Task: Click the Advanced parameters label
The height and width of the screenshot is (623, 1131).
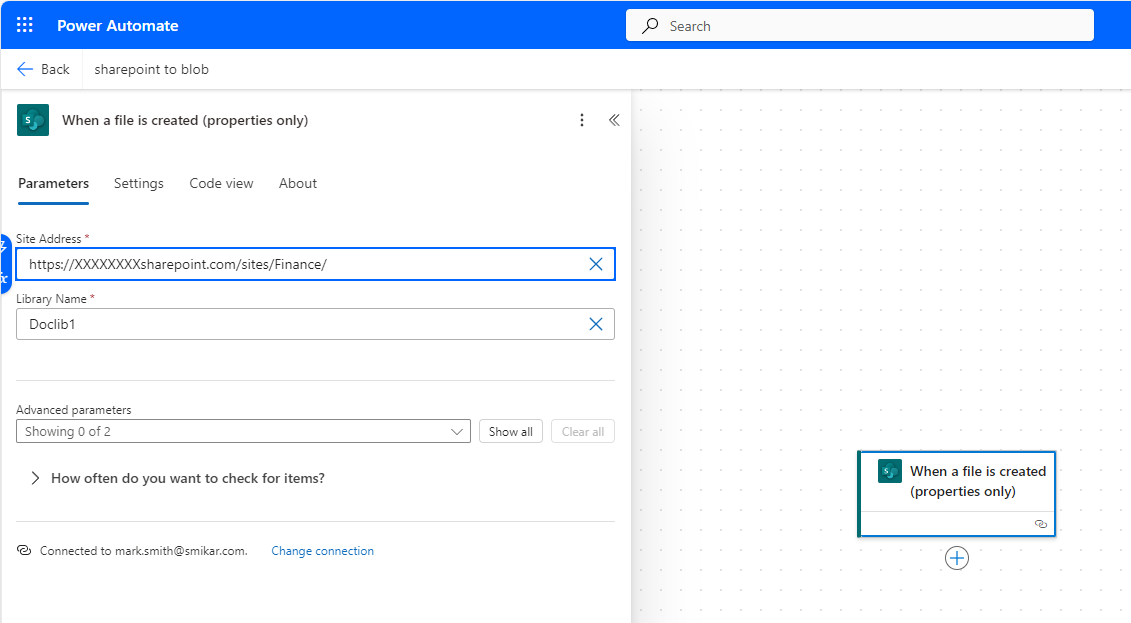Action: pos(74,410)
